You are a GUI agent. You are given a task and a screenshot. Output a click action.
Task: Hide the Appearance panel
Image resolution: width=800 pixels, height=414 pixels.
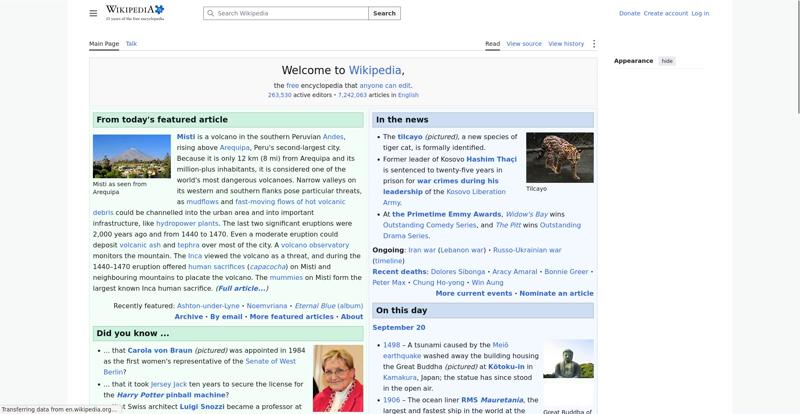[x=667, y=61]
